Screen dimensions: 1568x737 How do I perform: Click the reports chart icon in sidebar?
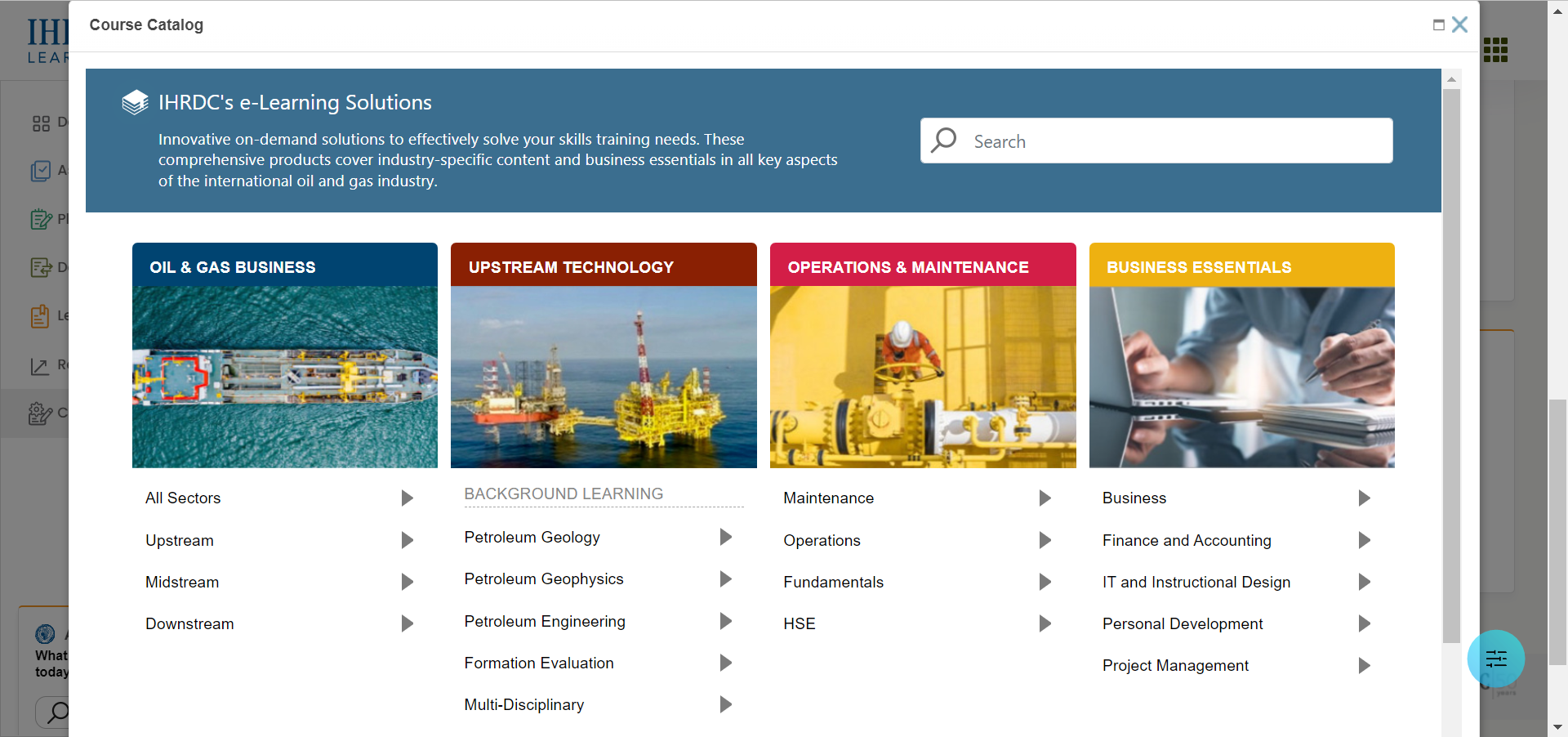[x=40, y=366]
